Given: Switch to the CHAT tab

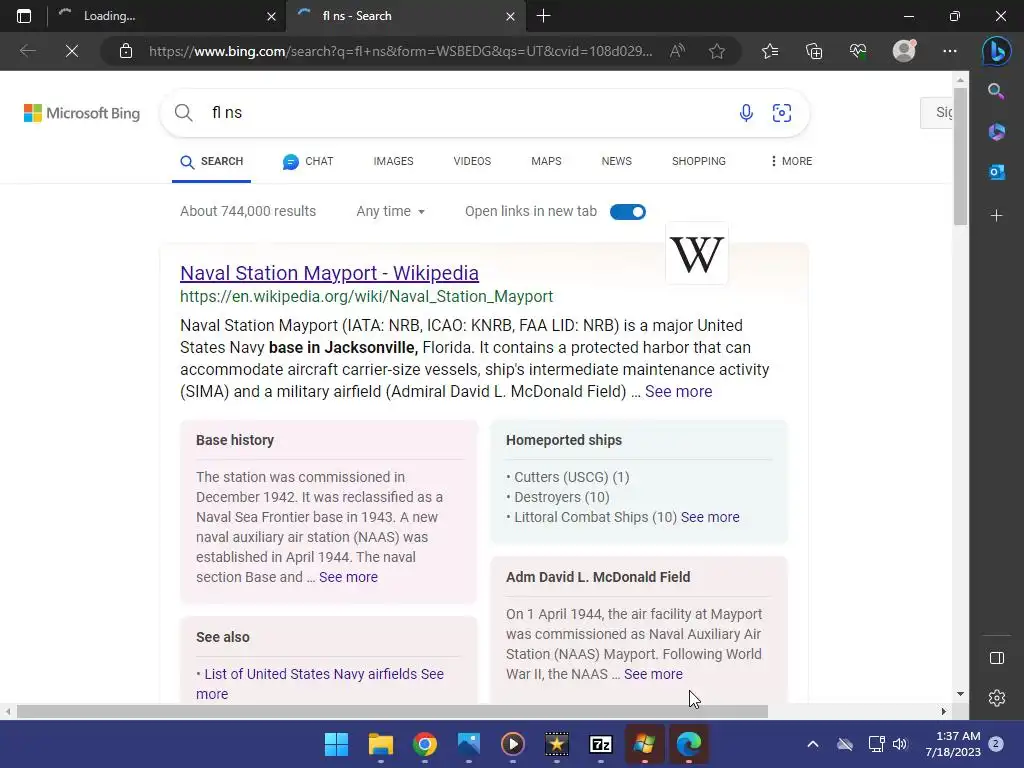Looking at the screenshot, I should tap(308, 161).
